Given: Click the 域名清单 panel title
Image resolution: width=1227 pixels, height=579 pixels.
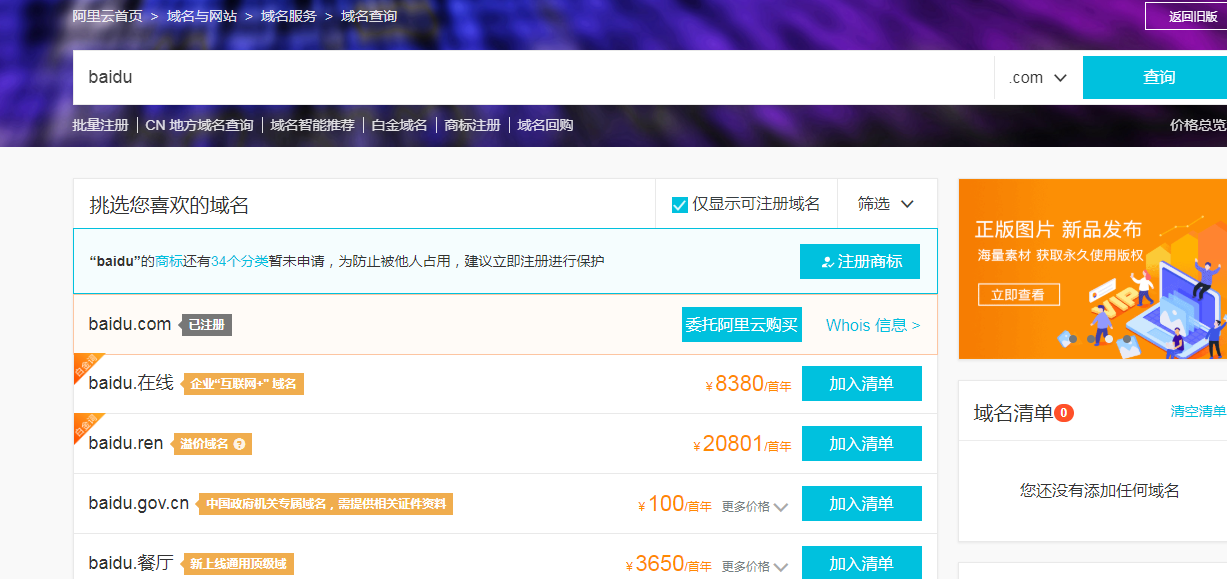Looking at the screenshot, I should [x=1013, y=413].
